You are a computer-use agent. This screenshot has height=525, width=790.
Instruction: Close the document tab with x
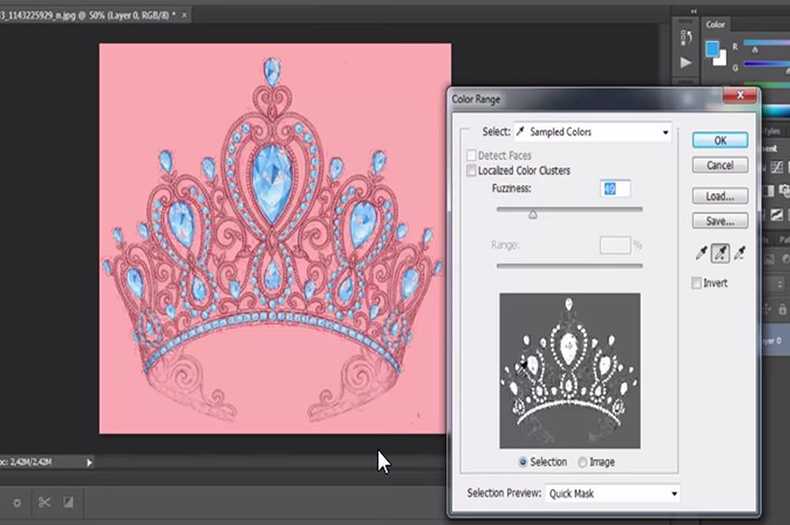[x=184, y=15]
